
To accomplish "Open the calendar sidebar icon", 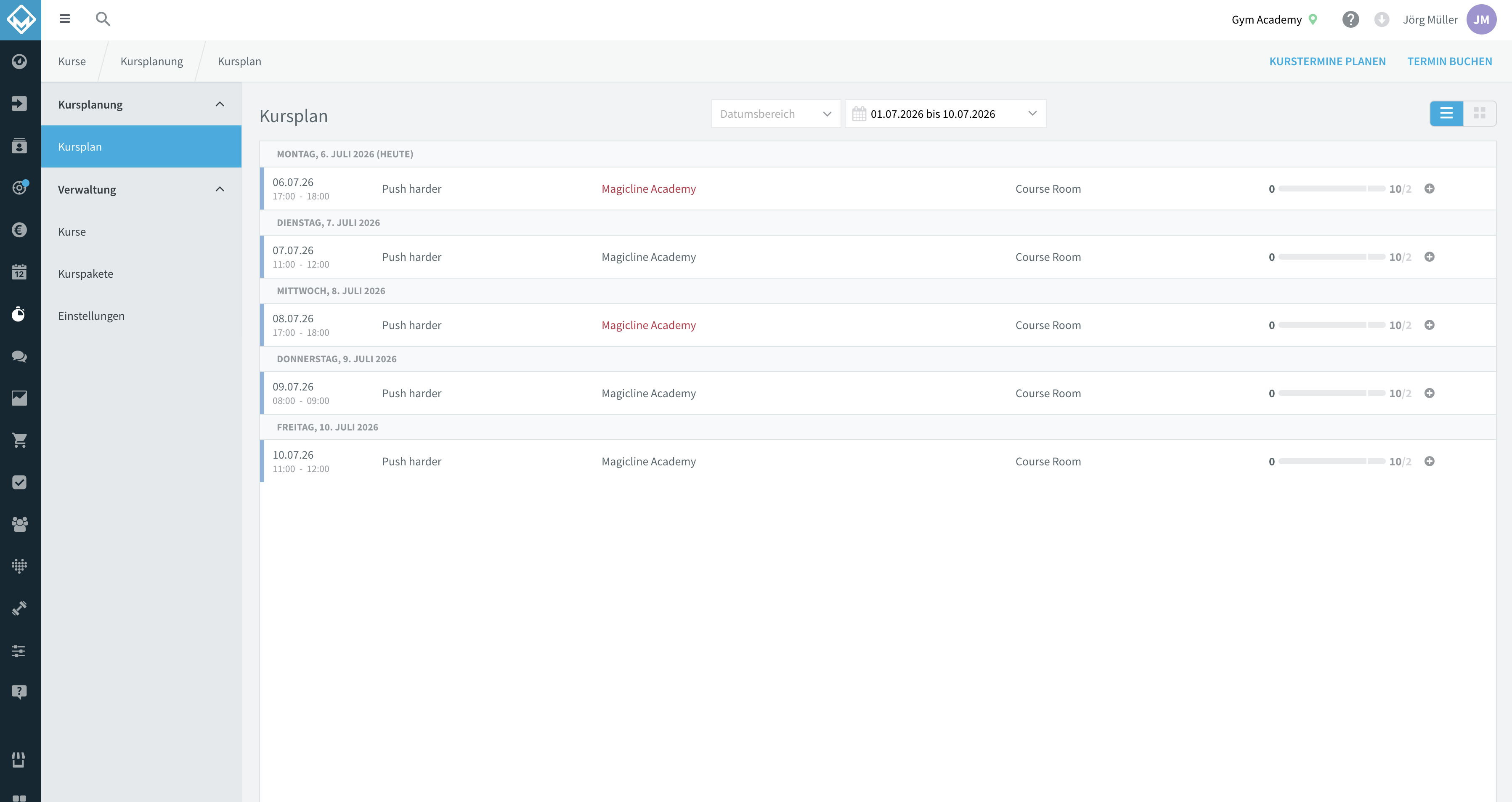I will [x=19, y=272].
